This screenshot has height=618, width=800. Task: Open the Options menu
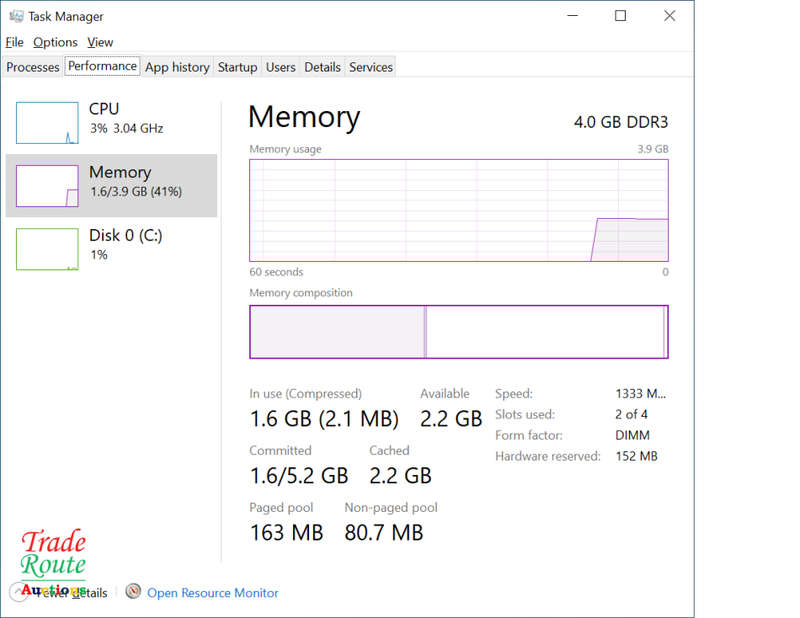pos(55,42)
